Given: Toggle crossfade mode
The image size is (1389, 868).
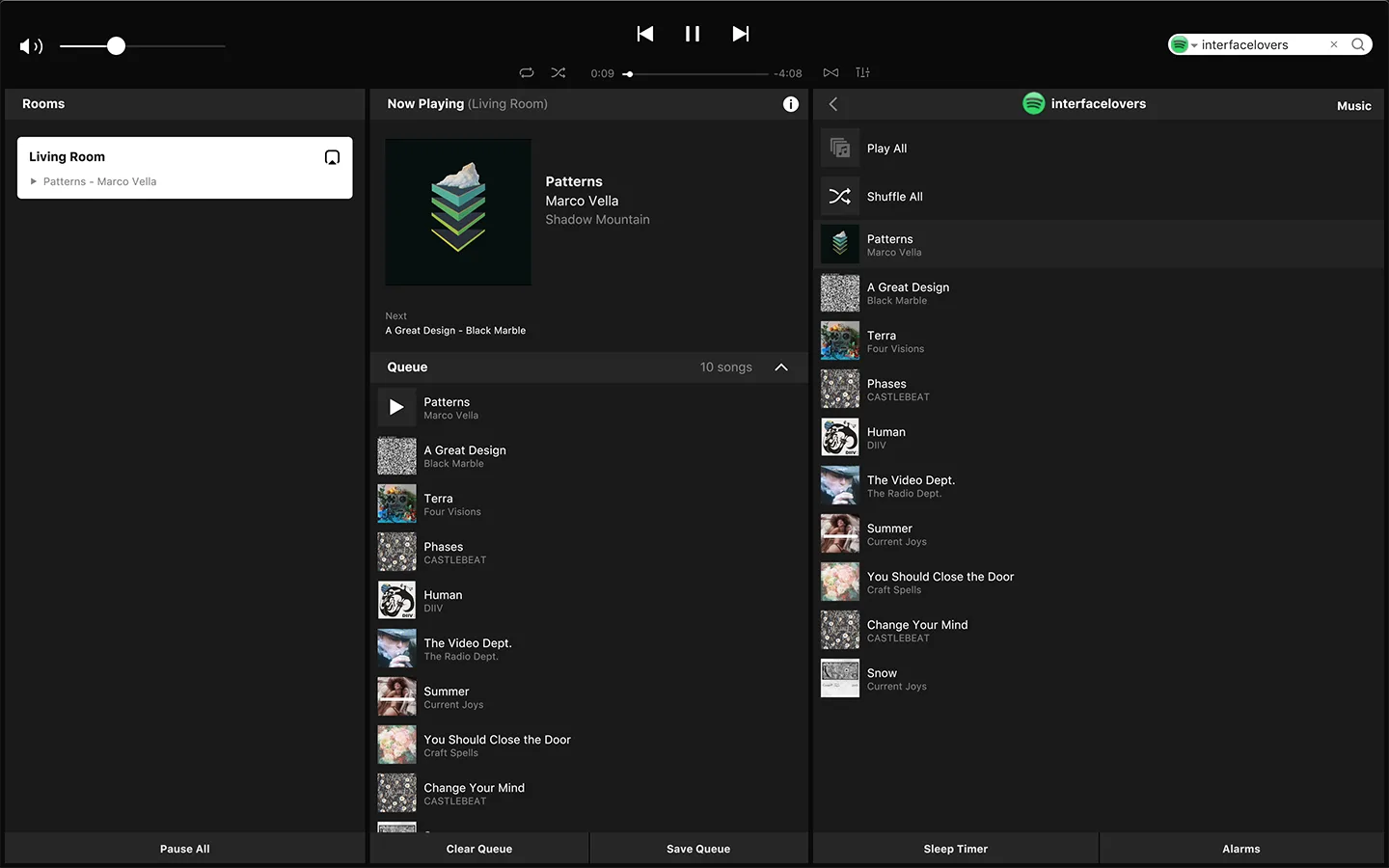Looking at the screenshot, I should pyautogui.click(x=831, y=72).
